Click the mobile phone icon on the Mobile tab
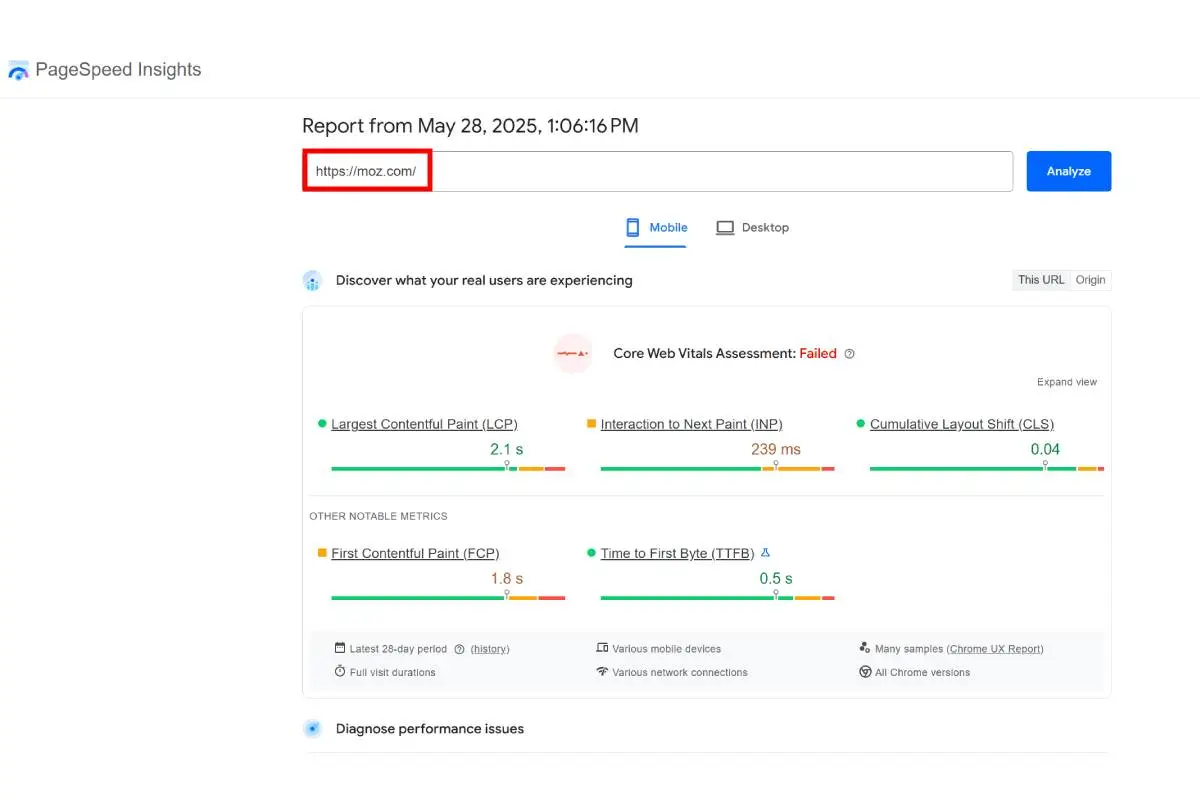 (x=633, y=228)
